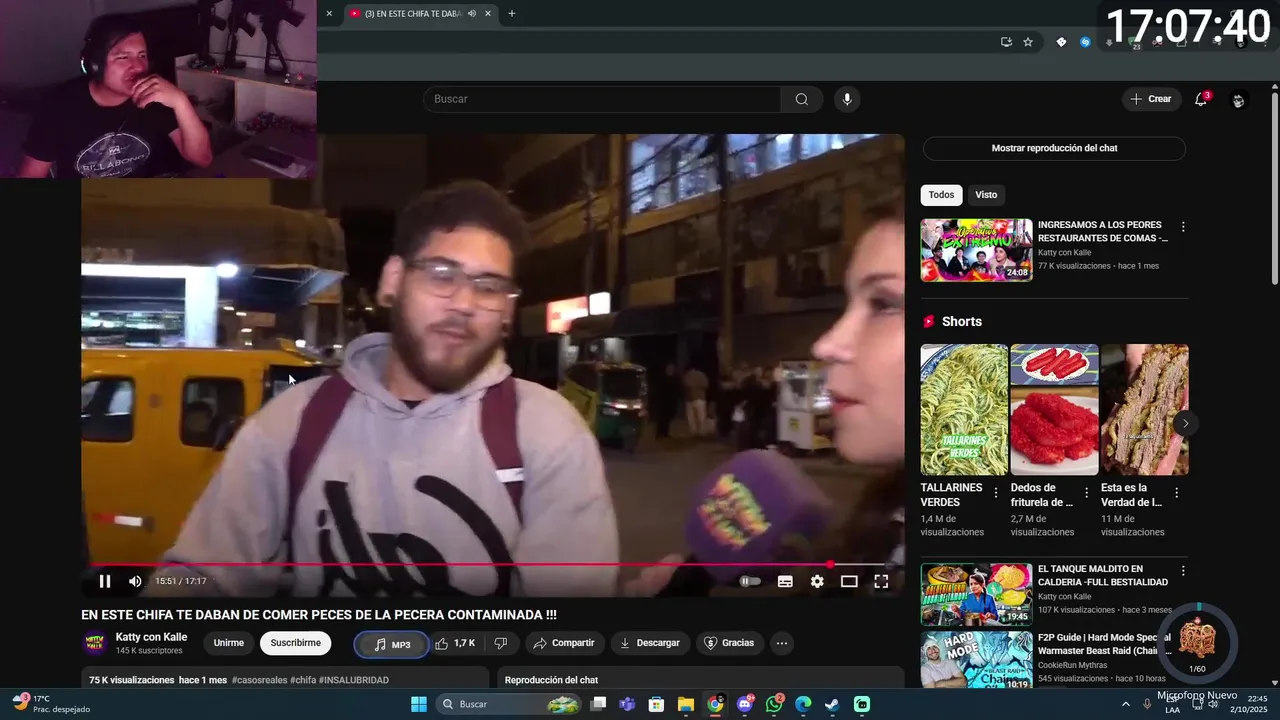Open El Tanque Maldito en Calderia video
This screenshot has height=720, width=1280.
click(976, 594)
